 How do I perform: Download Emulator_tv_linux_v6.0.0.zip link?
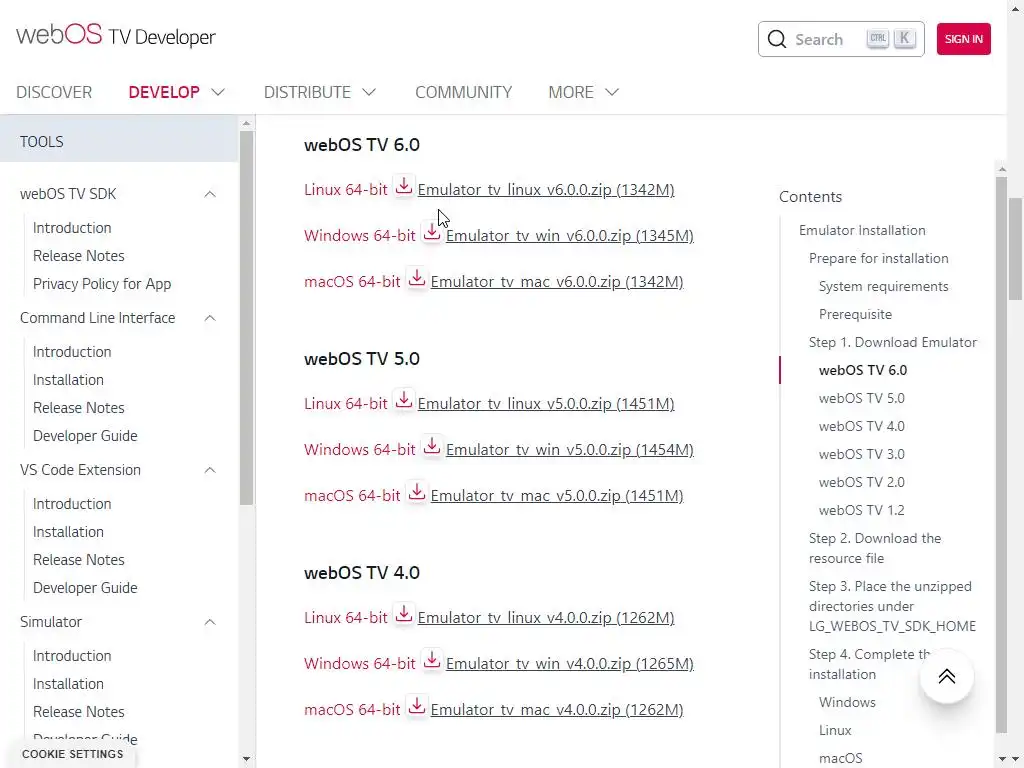pos(546,189)
